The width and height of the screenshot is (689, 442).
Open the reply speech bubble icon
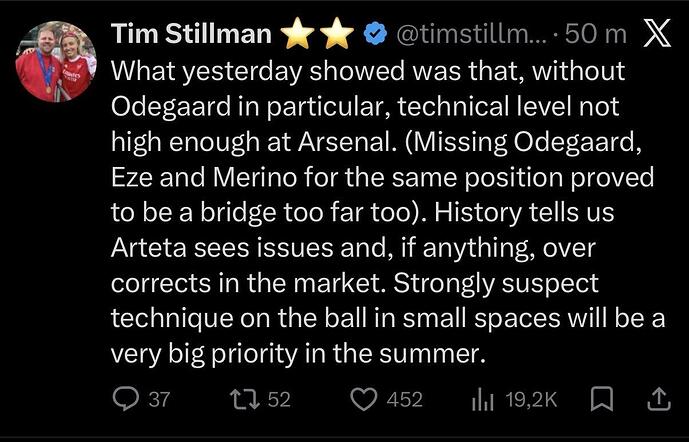point(125,400)
